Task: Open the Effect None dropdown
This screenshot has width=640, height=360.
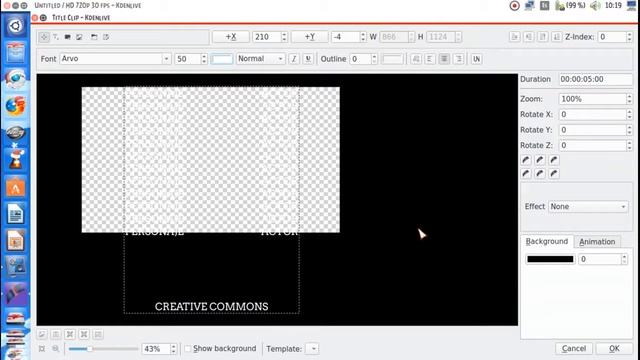Action: (x=588, y=207)
